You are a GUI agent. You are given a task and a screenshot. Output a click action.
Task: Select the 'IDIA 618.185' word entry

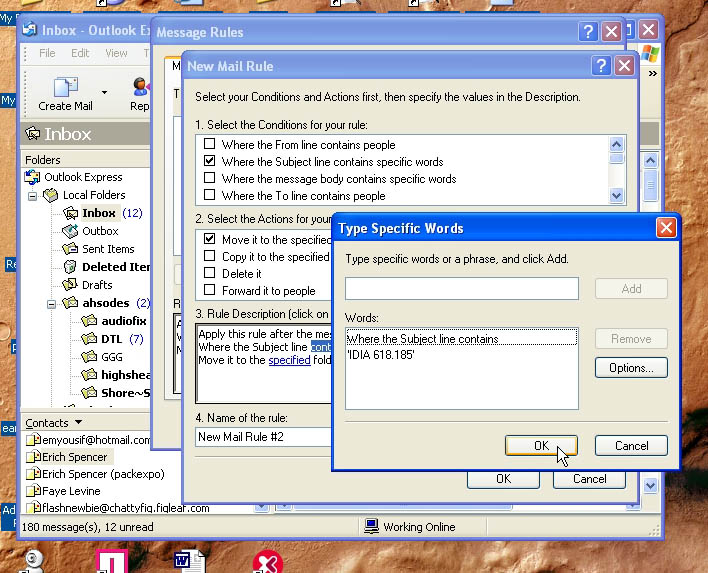point(381,355)
